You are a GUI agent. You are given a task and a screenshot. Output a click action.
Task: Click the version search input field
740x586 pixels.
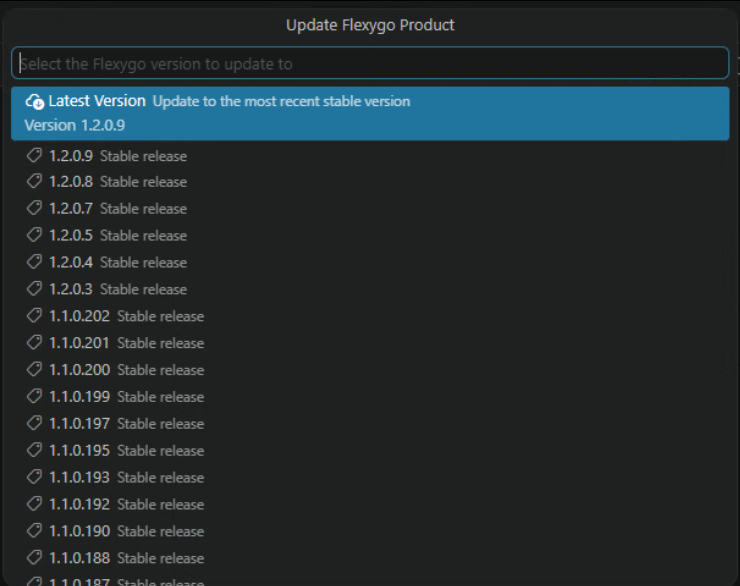pyautogui.click(x=370, y=63)
